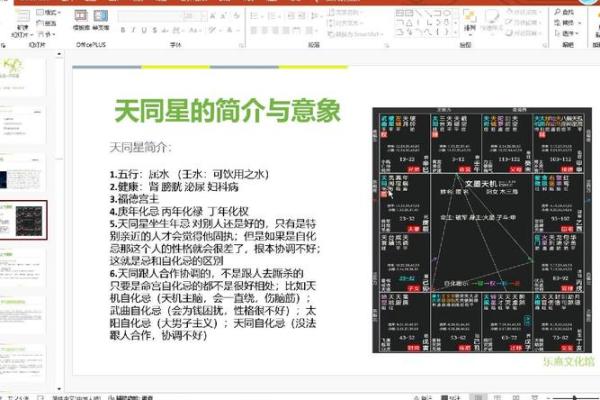
Task: Click Convert to SmartArt
Action: pyautogui.click(x=355, y=34)
